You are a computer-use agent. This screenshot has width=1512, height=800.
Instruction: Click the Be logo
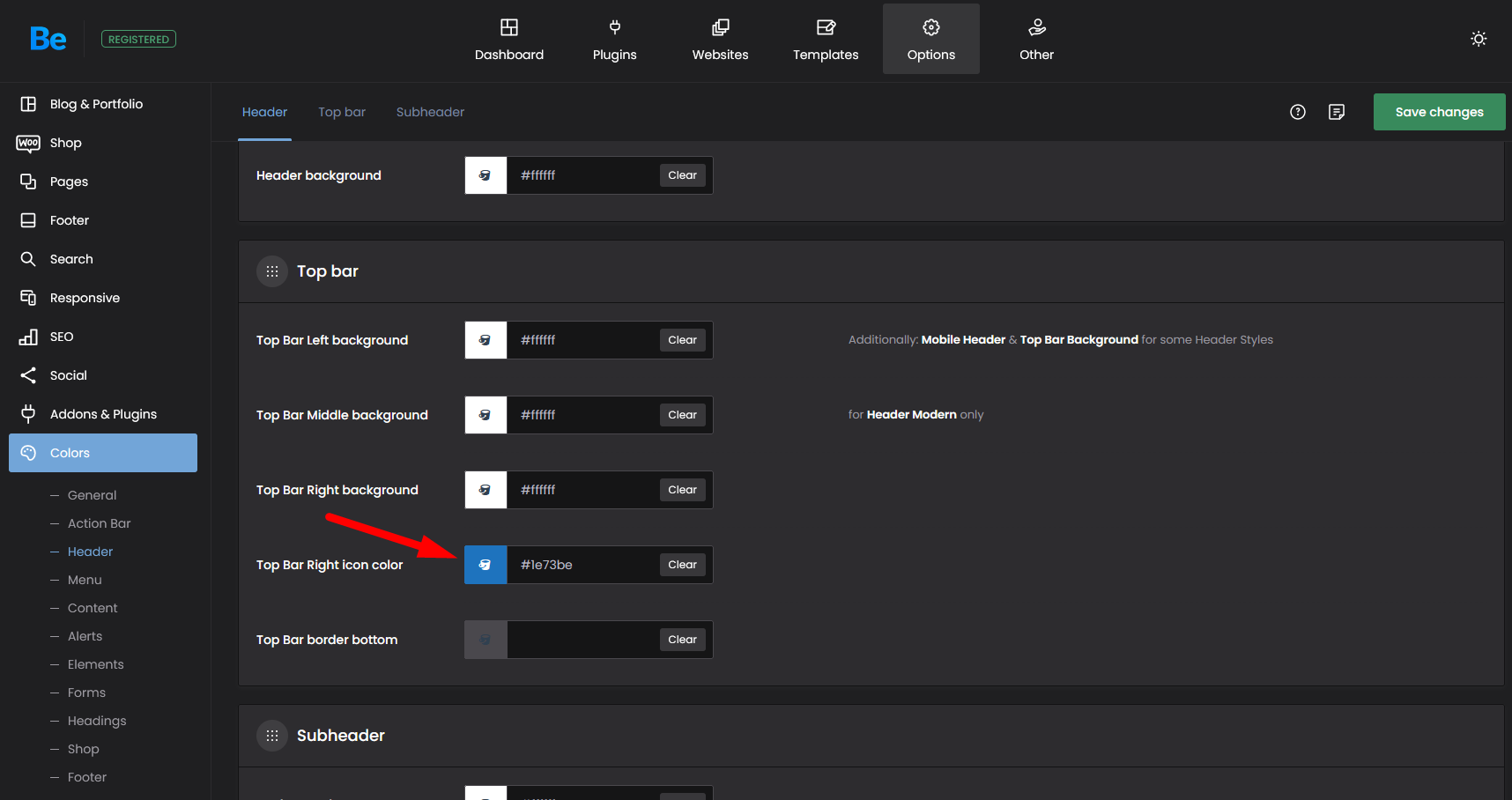point(48,39)
